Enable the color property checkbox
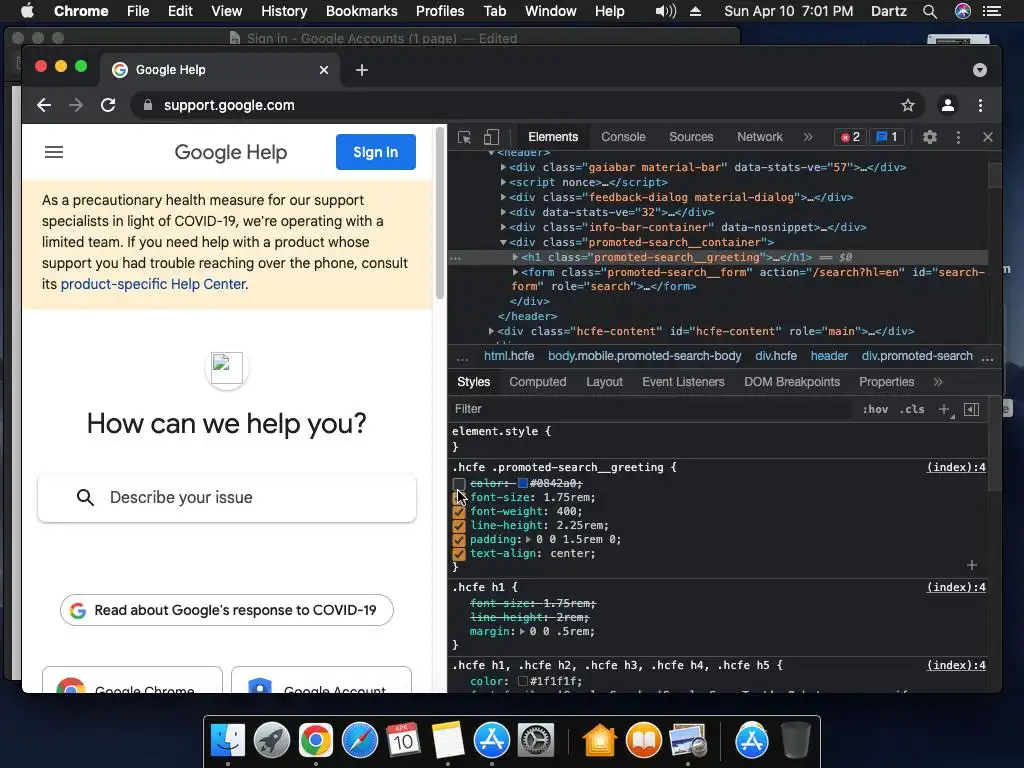1024x768 pixels. click(x=458, y=484)
